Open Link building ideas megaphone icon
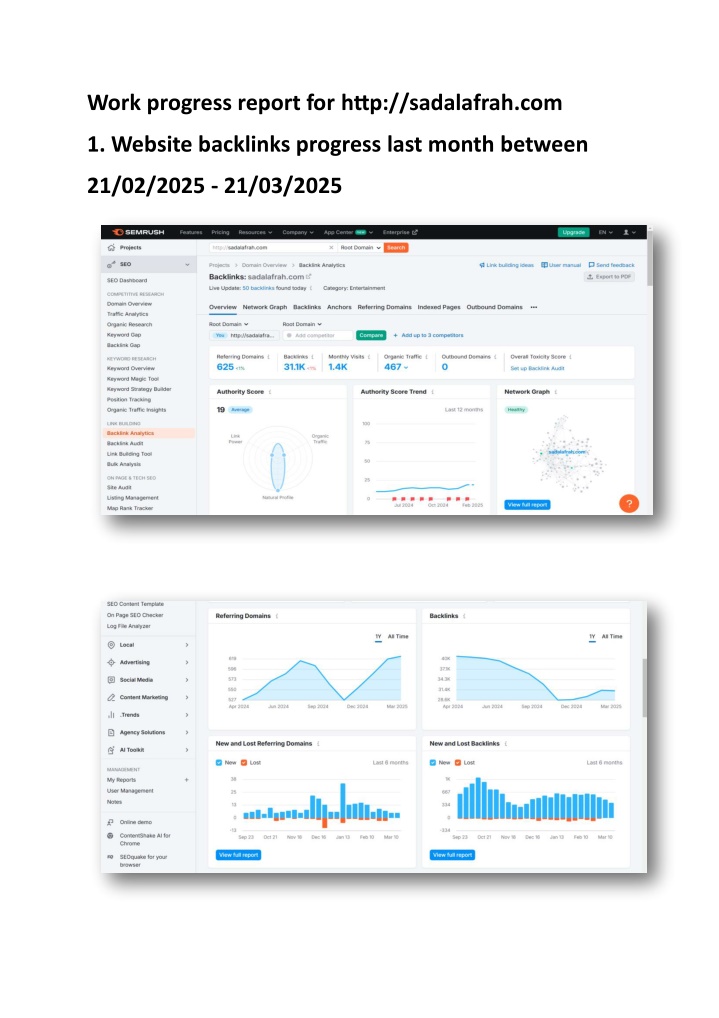 pyautogui.click(x=481, y=265)
